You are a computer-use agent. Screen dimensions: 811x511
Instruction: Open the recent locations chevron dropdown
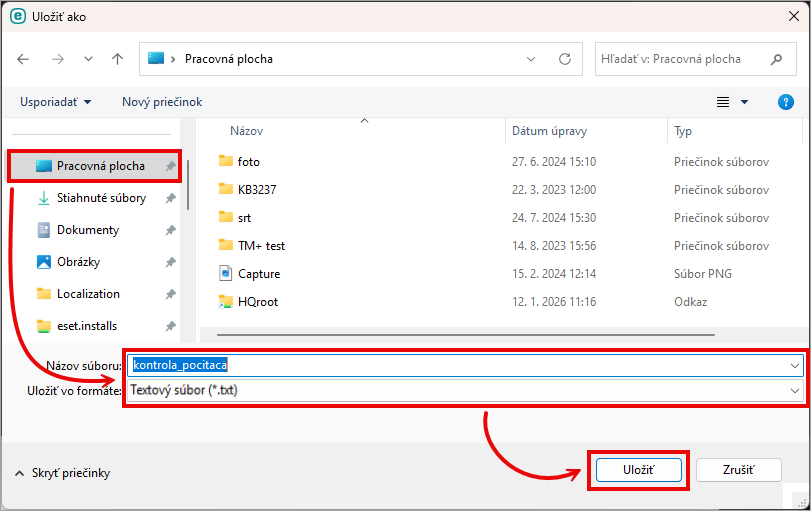(88, 59)
